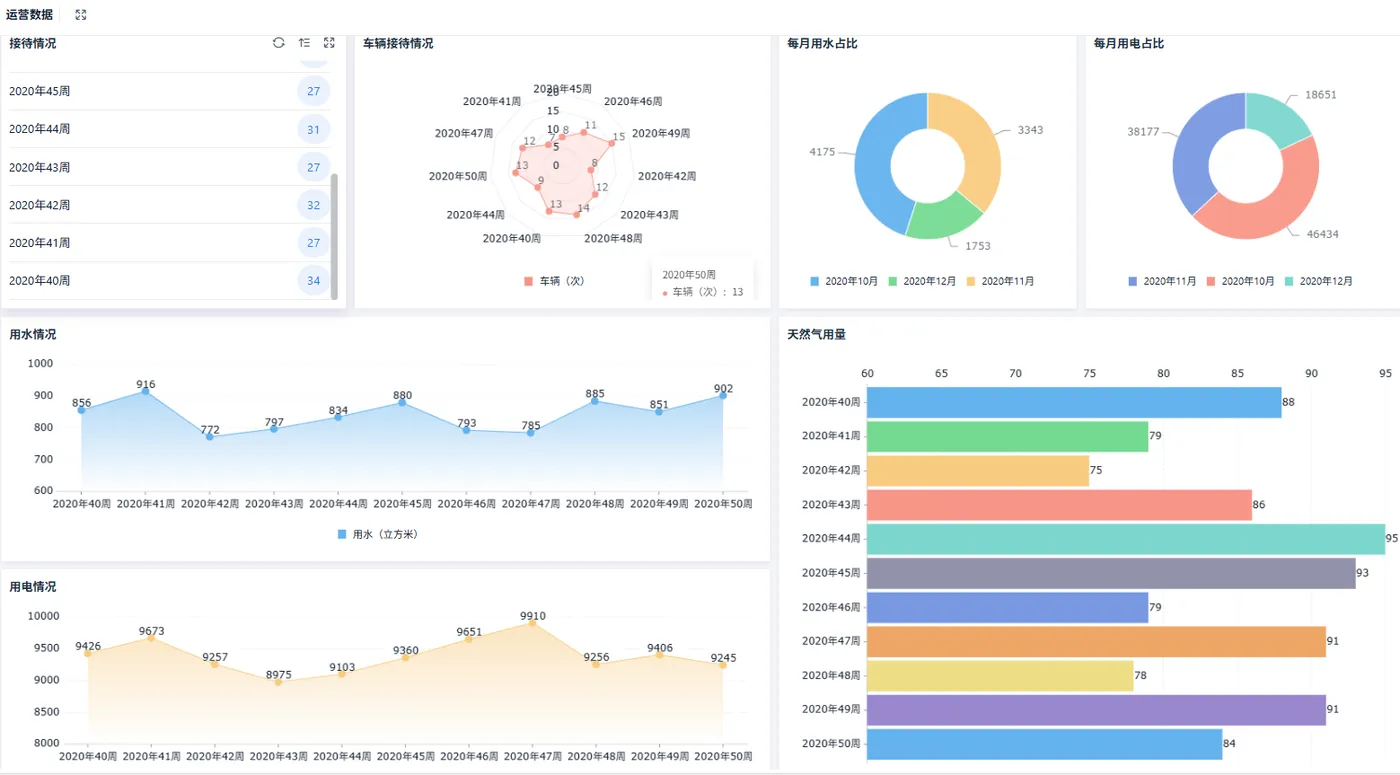Click the 916 data point on 用水情况 chart

click(146, 391)
